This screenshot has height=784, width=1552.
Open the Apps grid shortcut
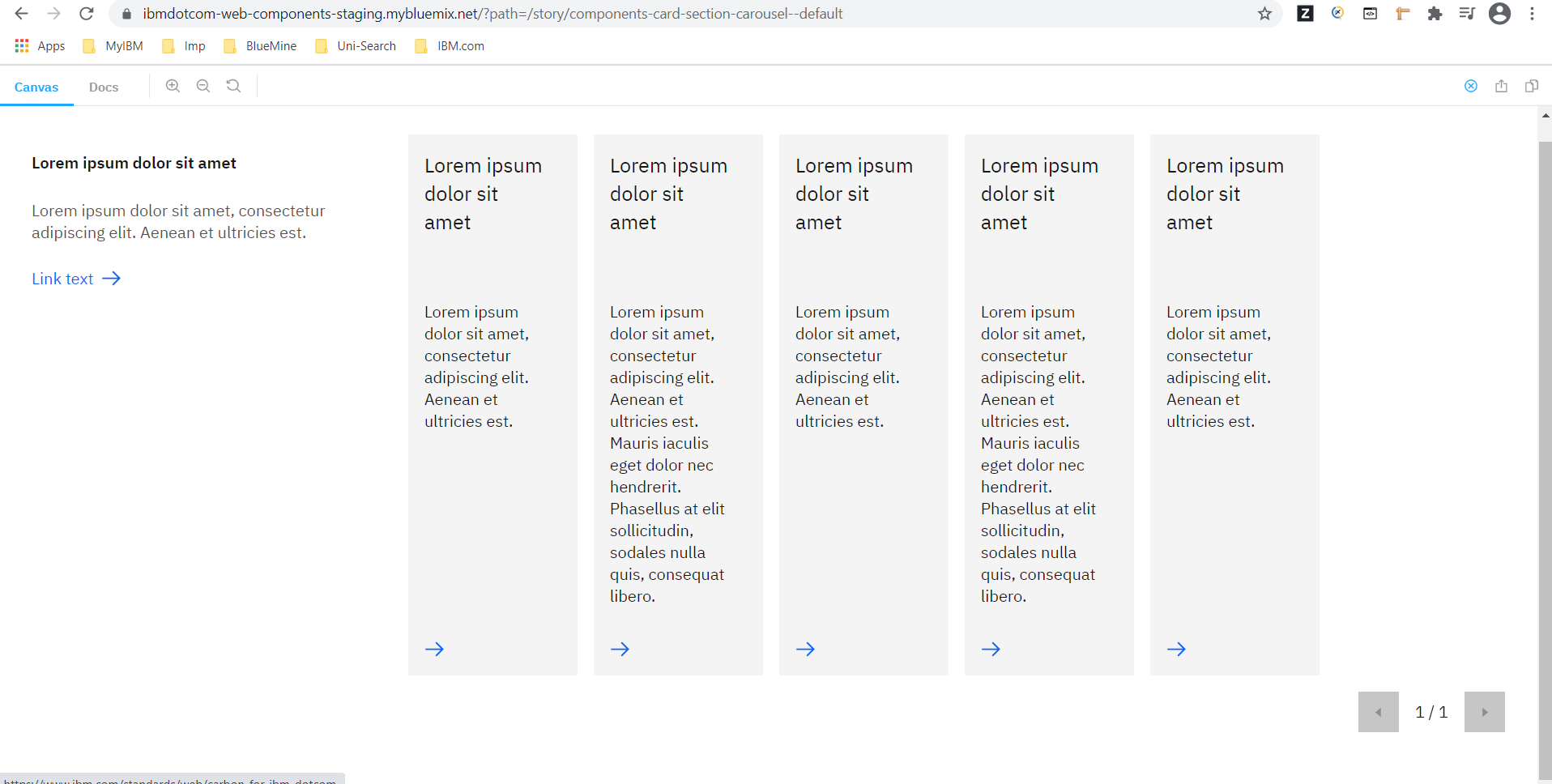(x=40, y=46)
